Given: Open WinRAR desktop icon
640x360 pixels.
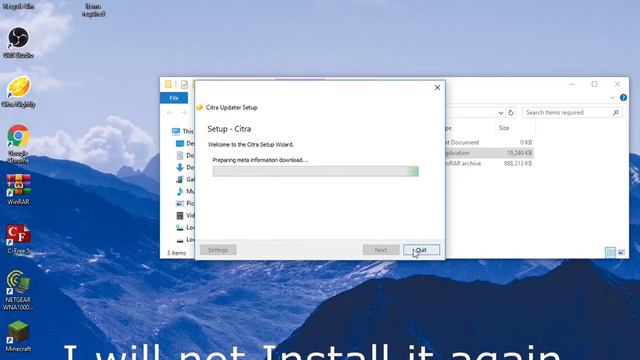Looking at the screenshot, I should coord(18,189).
